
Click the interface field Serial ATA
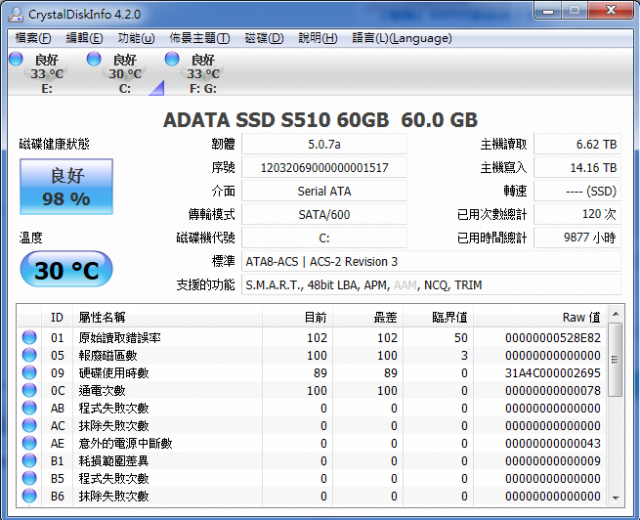tap(324, 191)
